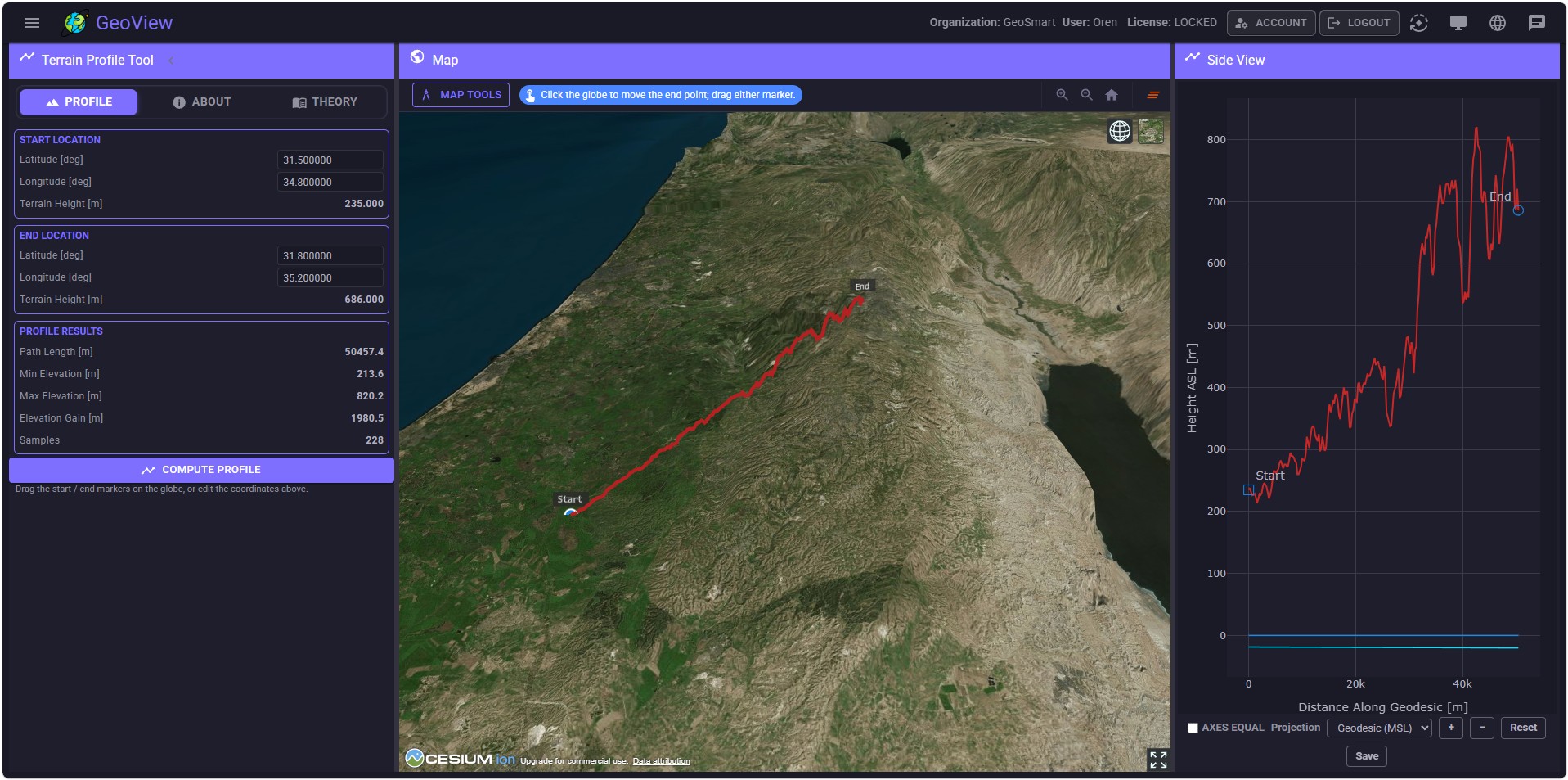Open the chat feedback icon in header
1568x780 pixels.
(x=1537, y=23)
